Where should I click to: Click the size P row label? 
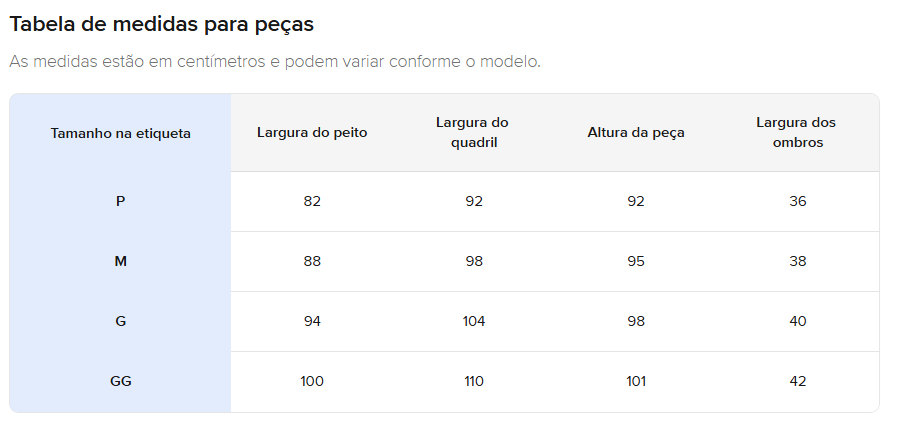click(x=121, y=201)
